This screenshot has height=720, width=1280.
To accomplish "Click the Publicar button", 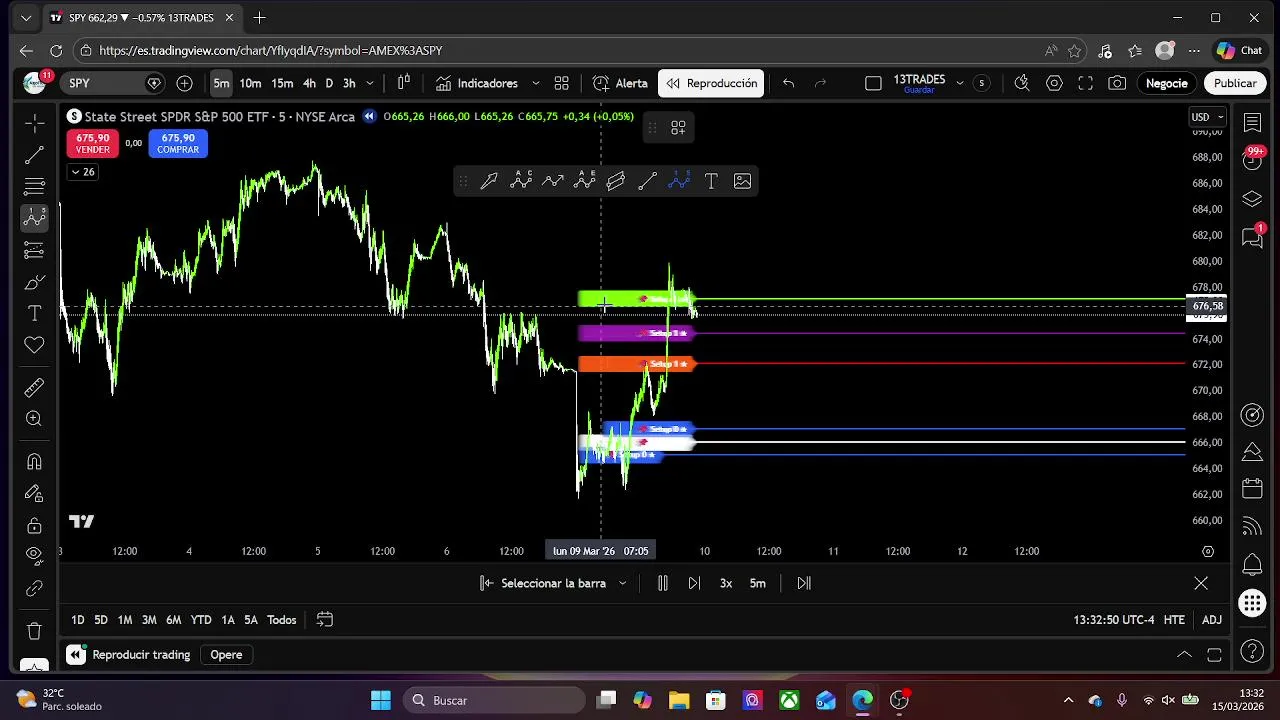I will (1235, 83).
